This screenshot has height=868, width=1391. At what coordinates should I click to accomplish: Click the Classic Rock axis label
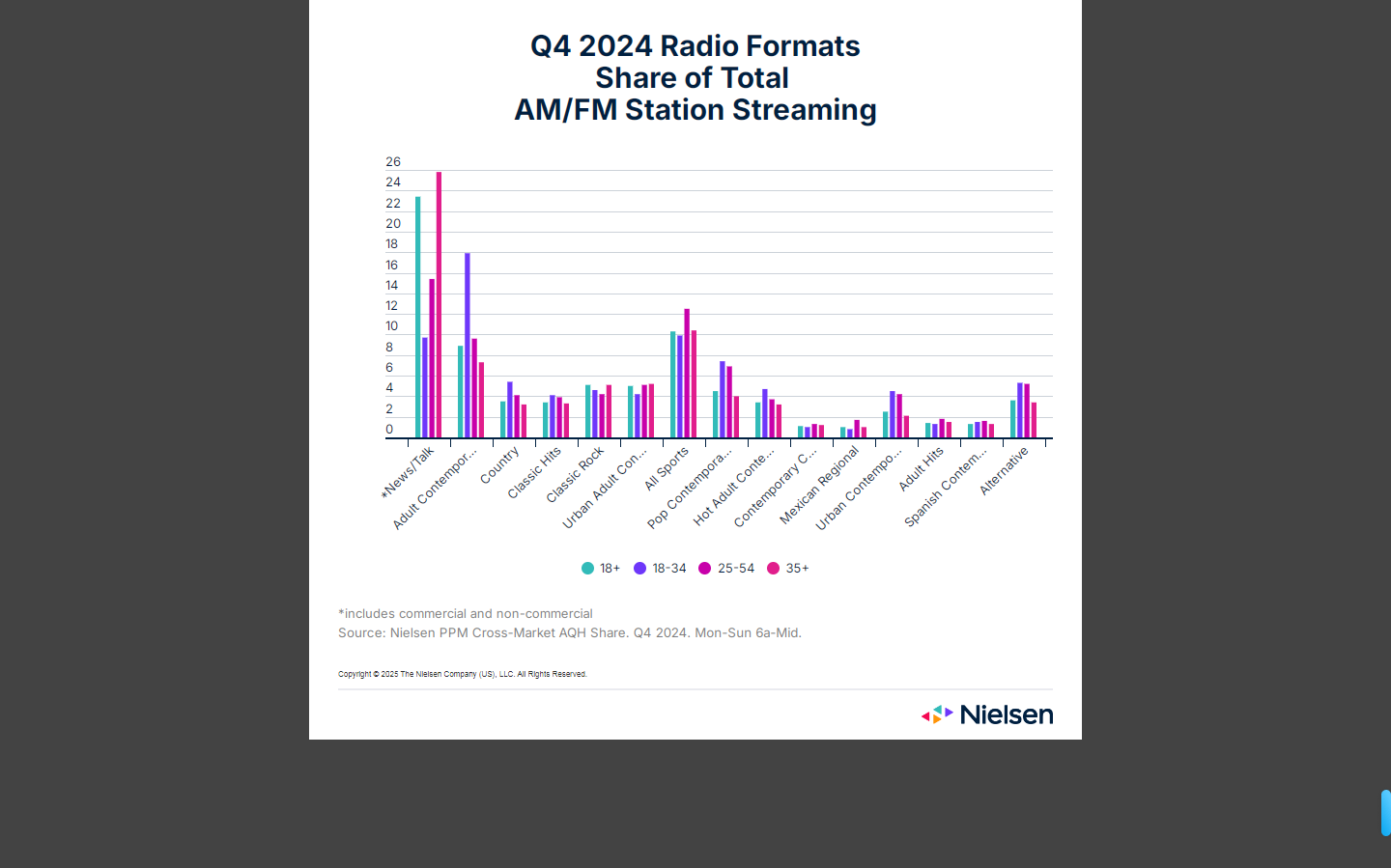click(x=575, y=475)
